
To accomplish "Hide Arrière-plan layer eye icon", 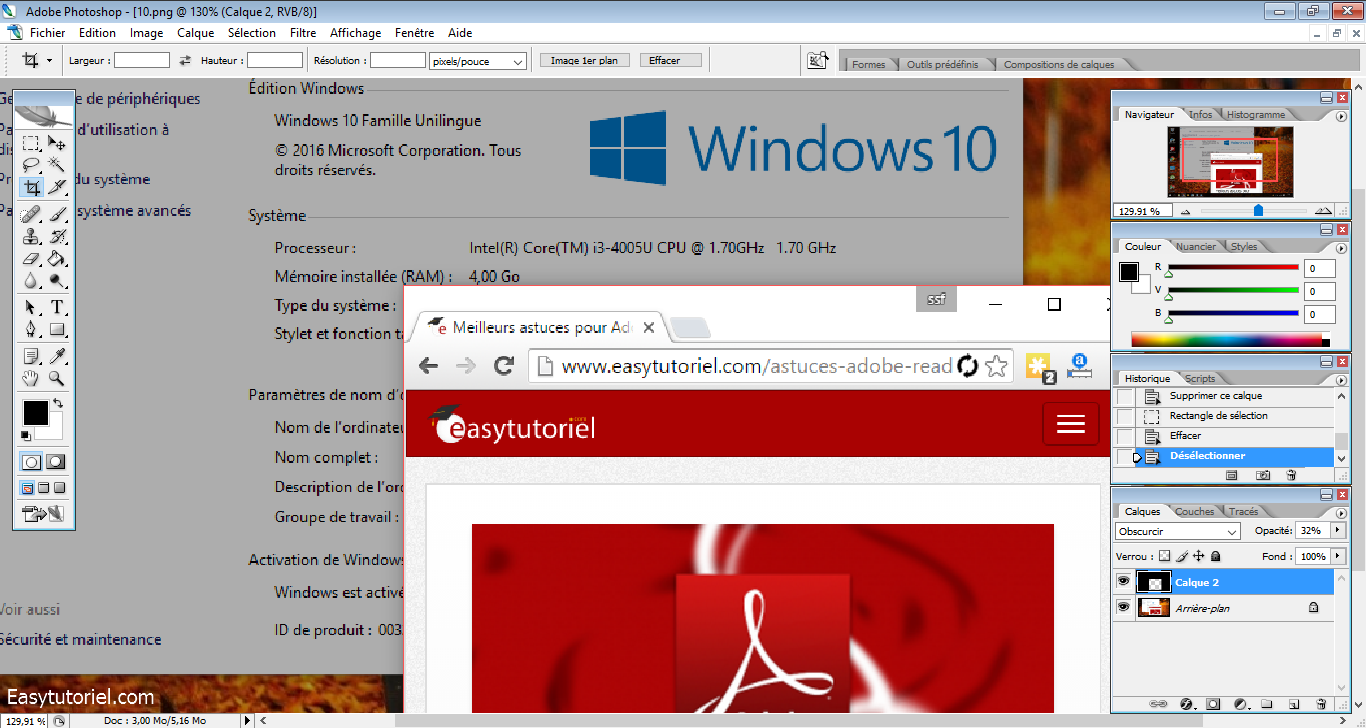I will click(x=1123, y=607).
